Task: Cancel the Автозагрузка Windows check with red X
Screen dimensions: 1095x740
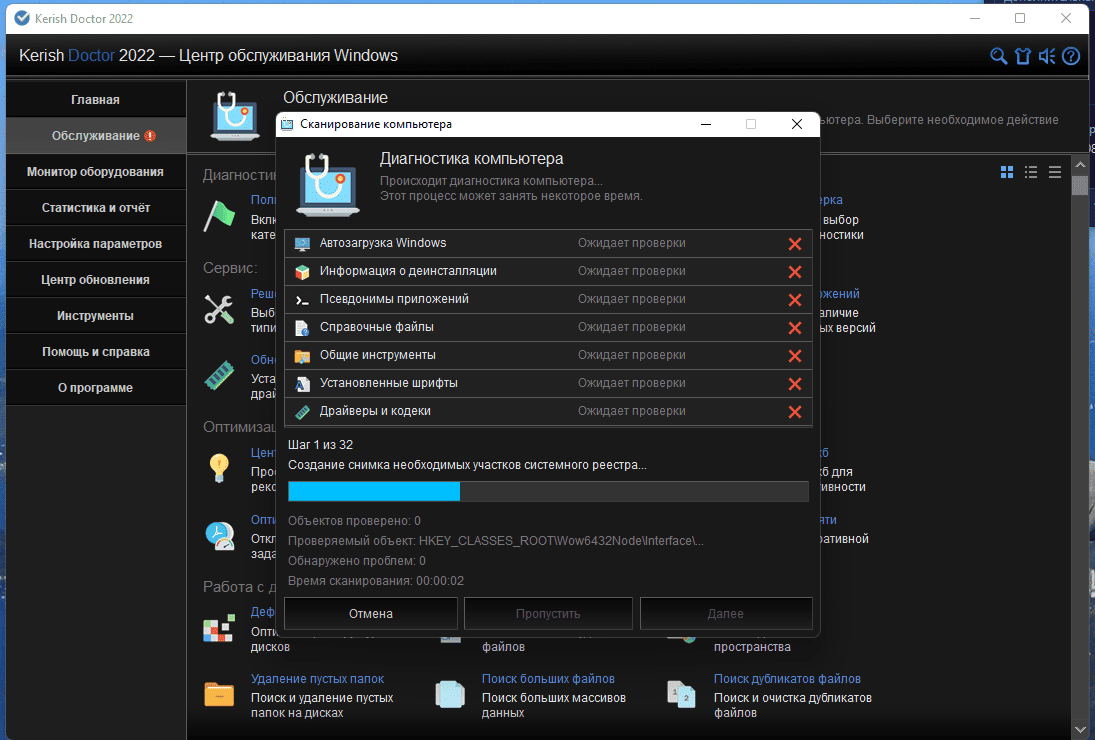Action: pos(795,244)
